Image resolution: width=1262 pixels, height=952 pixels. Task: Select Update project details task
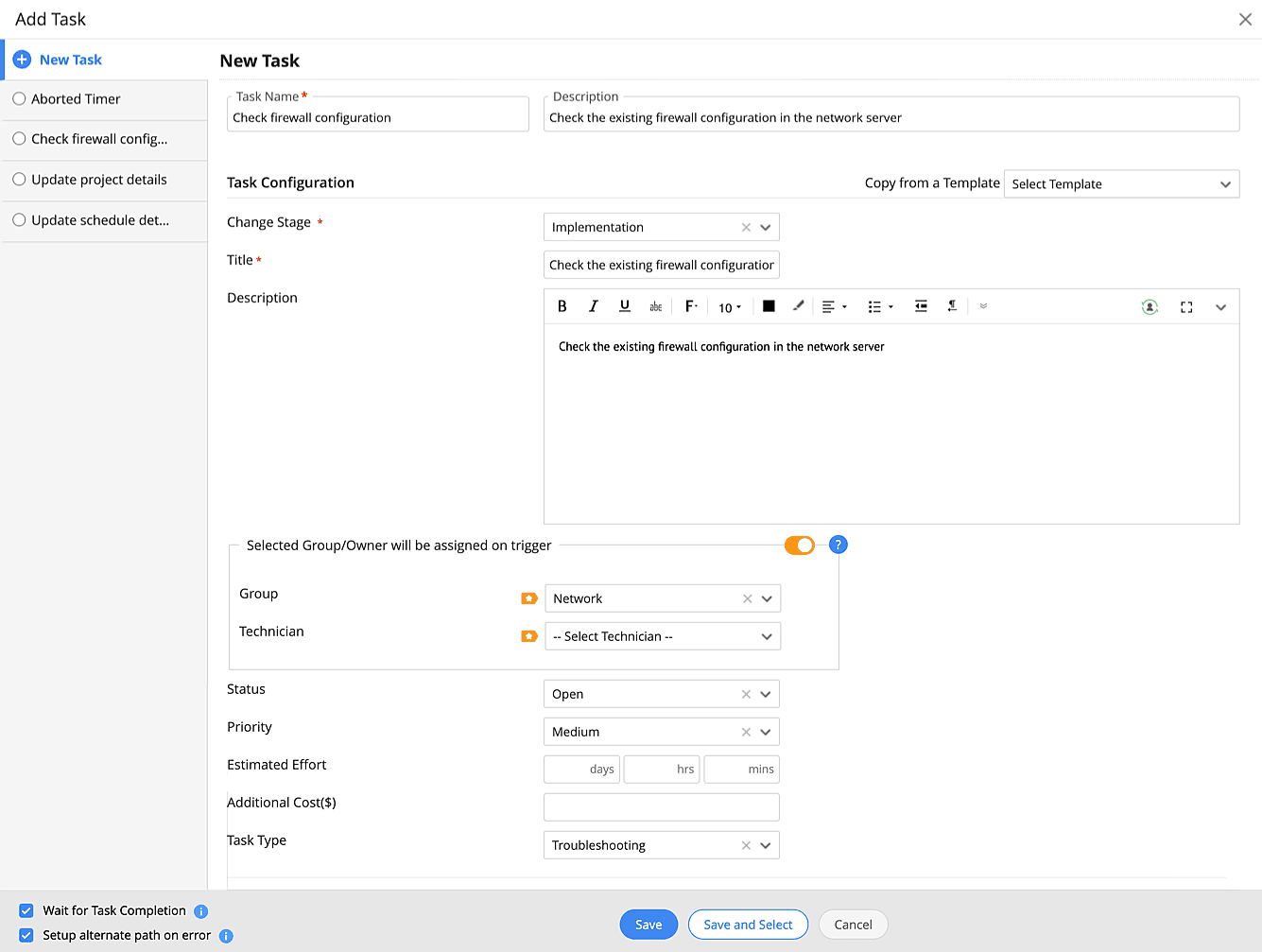pyautogui.click(x=98, y=180)
